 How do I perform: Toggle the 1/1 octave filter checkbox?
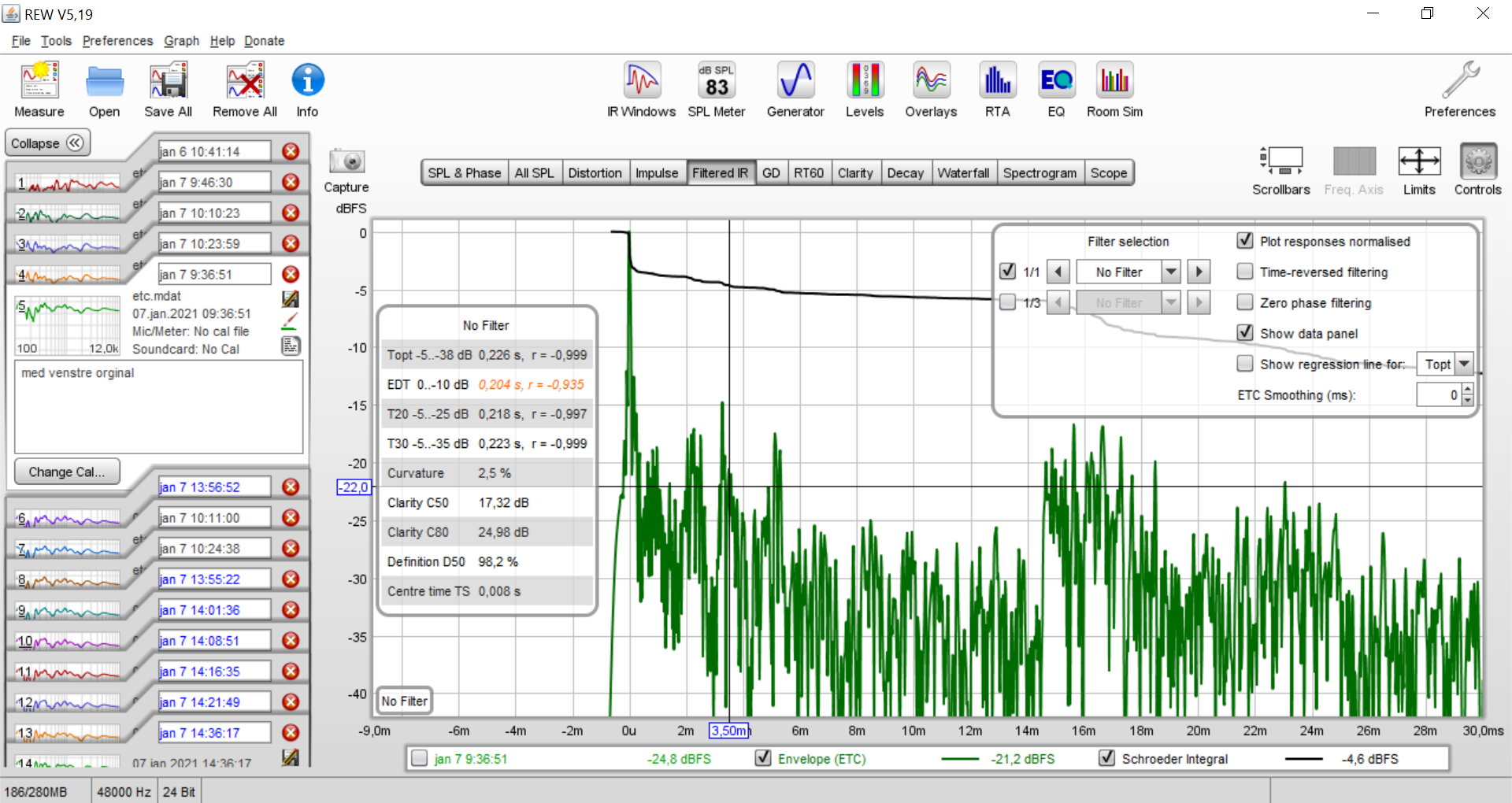click(1007, 271)
